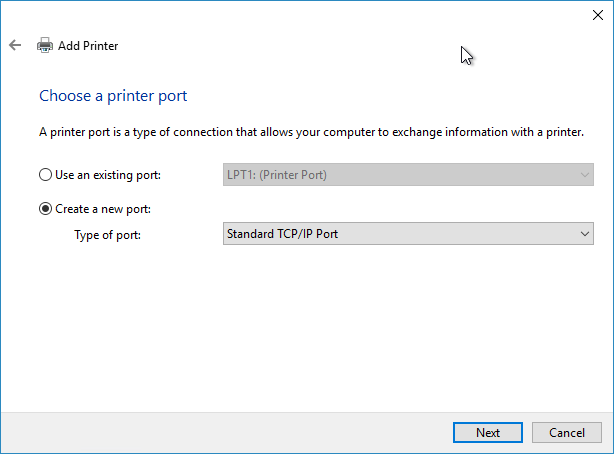Click the chevron on the LPT1 port dropdown
Viewport: 614px width, 454px height.
(x=585, y=175)
